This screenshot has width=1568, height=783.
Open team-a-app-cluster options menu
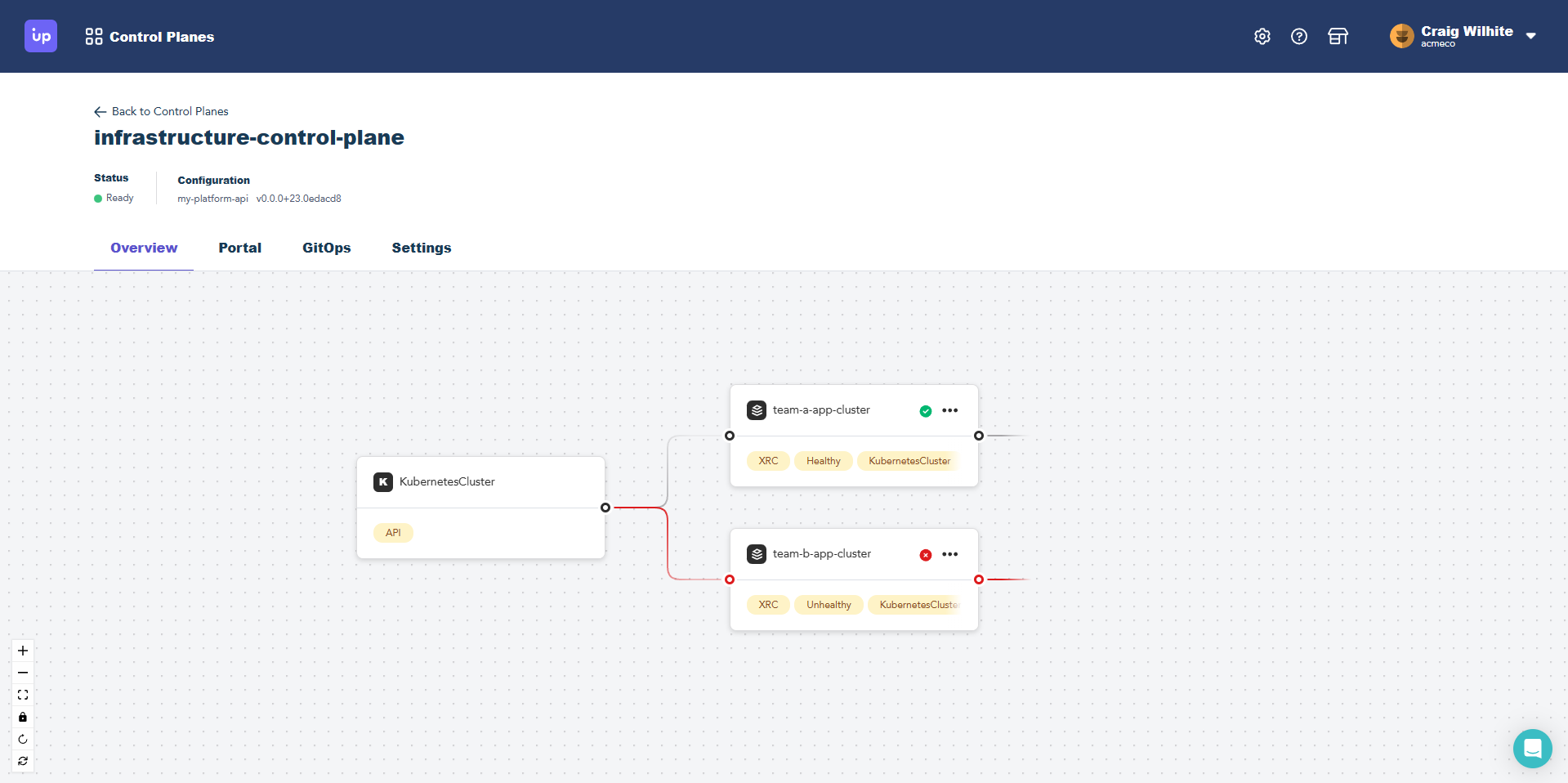[949, 411]
